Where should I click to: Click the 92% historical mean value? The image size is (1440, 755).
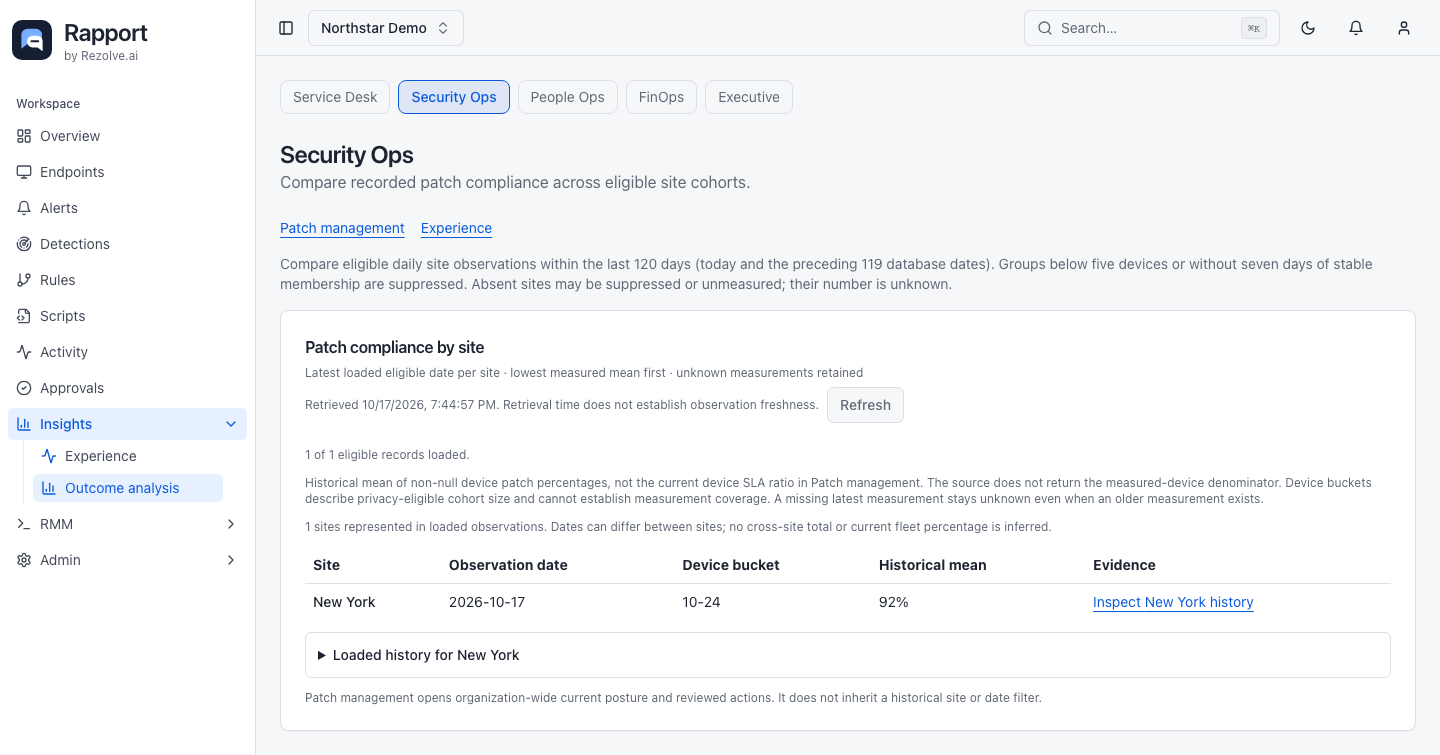point(894,602)
